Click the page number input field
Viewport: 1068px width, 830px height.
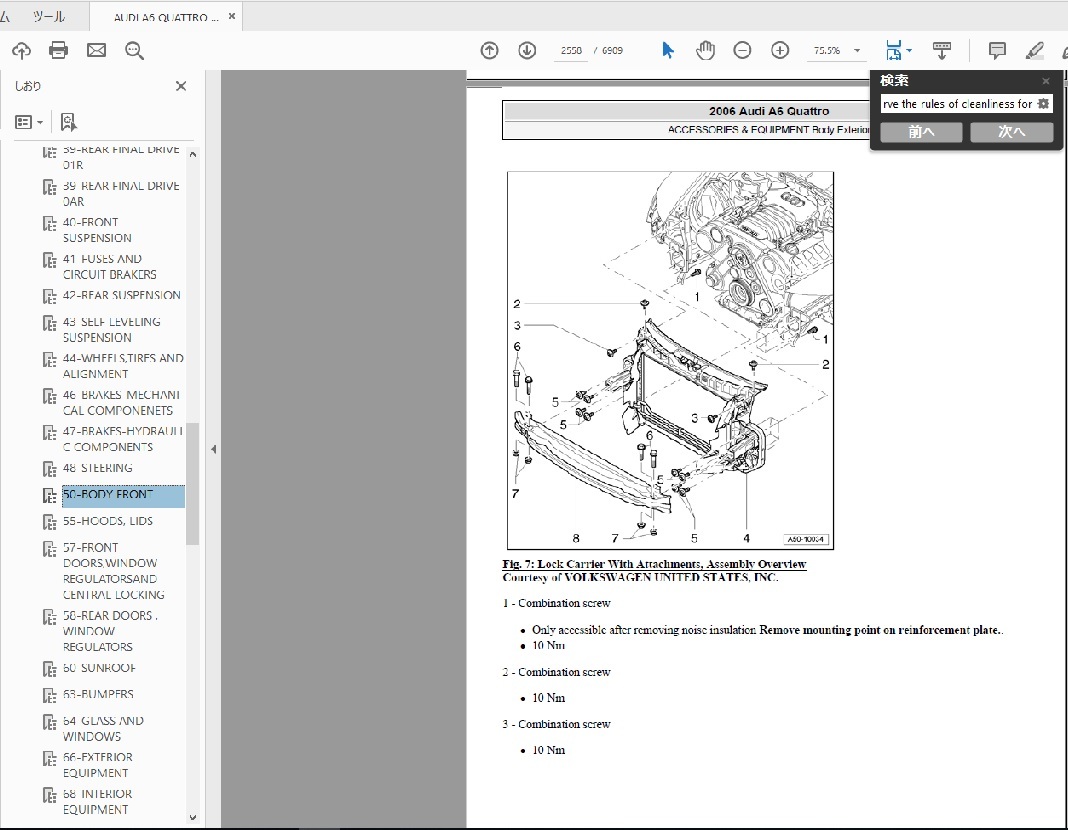pos(571,50)
